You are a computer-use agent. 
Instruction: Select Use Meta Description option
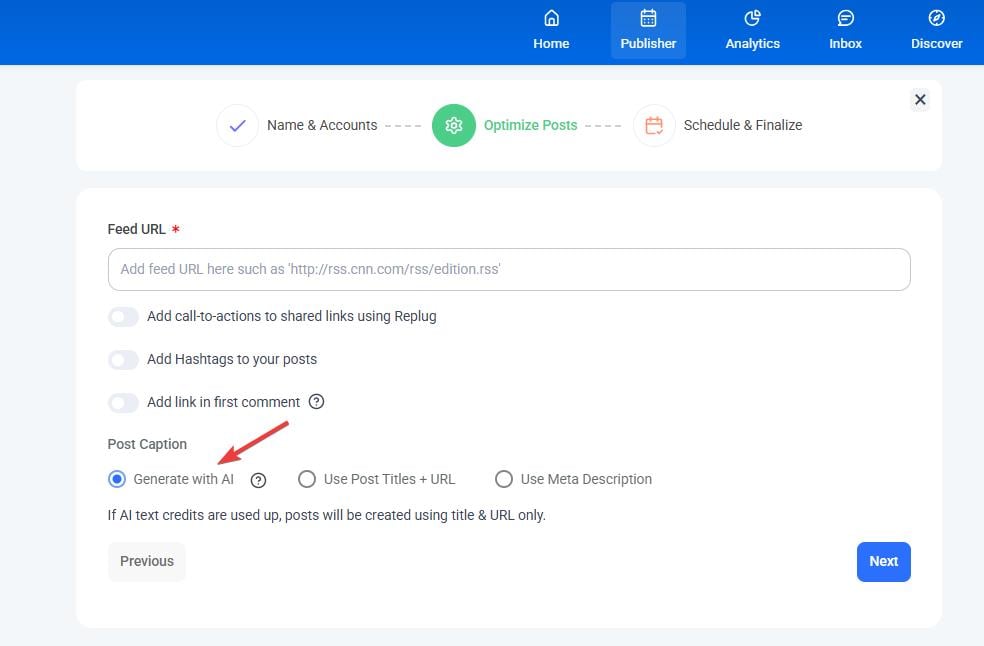pyautogui.click(x=504, y=479)
